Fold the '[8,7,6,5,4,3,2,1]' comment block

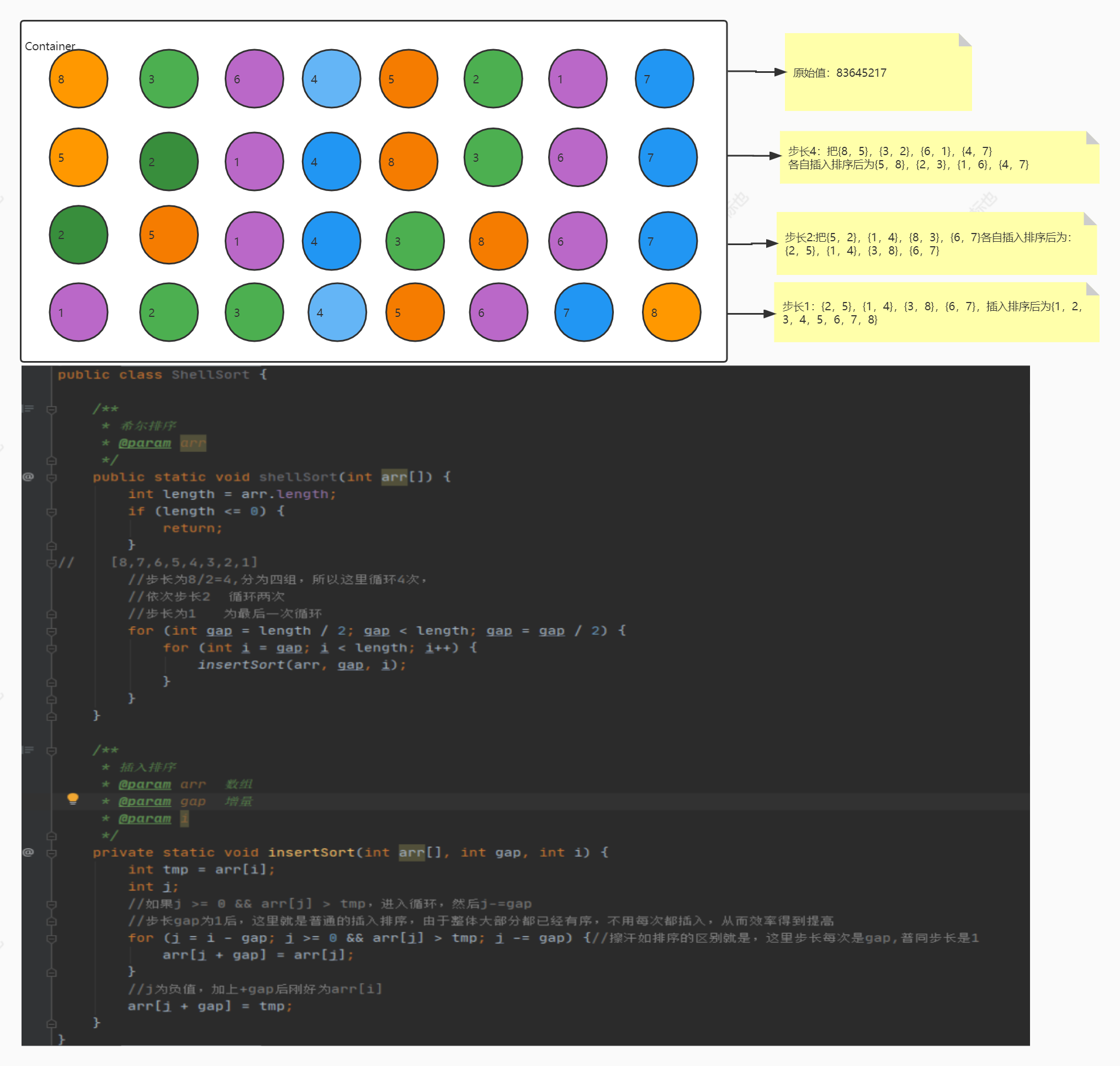coord(51,563)
